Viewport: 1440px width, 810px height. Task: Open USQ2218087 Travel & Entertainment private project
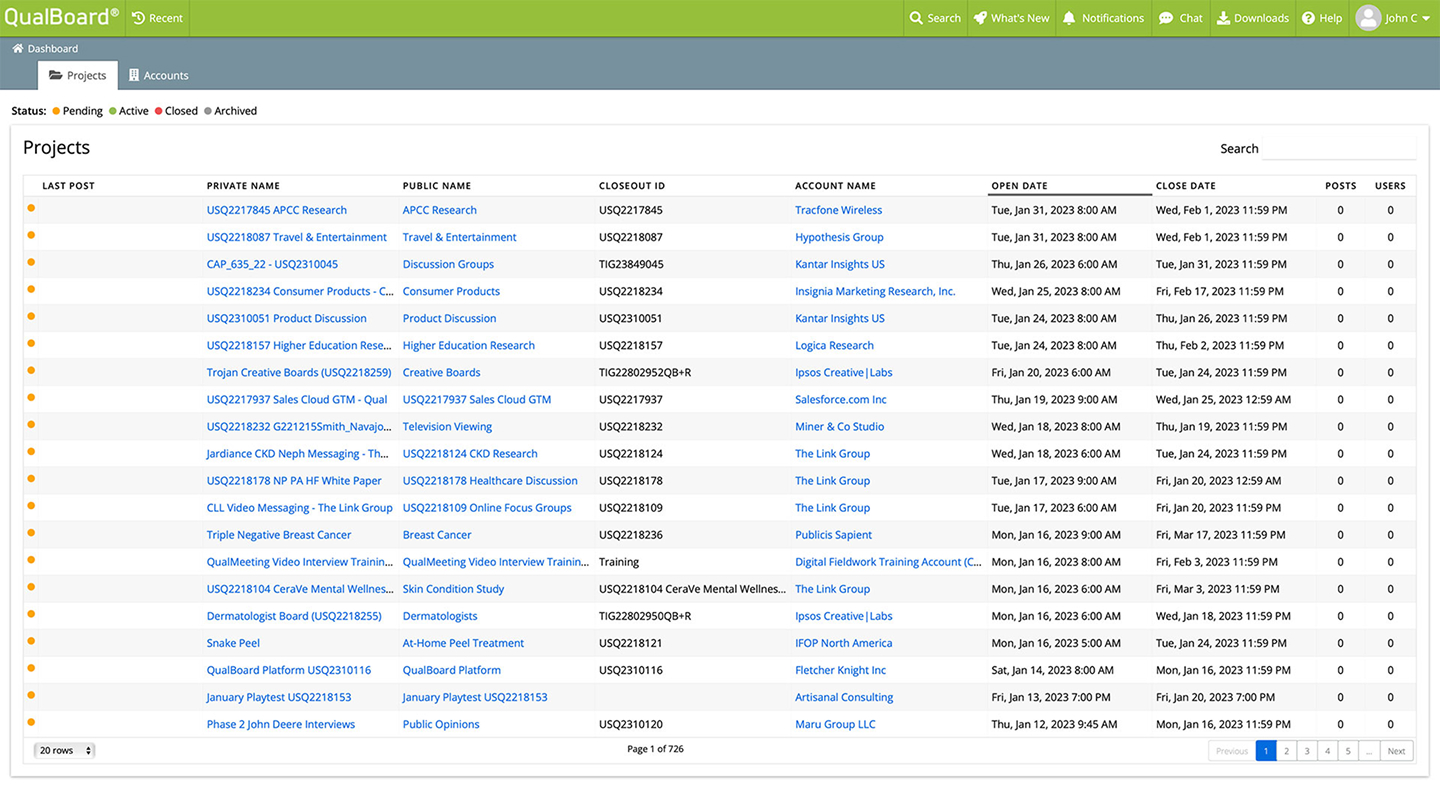tap(297, 237)
